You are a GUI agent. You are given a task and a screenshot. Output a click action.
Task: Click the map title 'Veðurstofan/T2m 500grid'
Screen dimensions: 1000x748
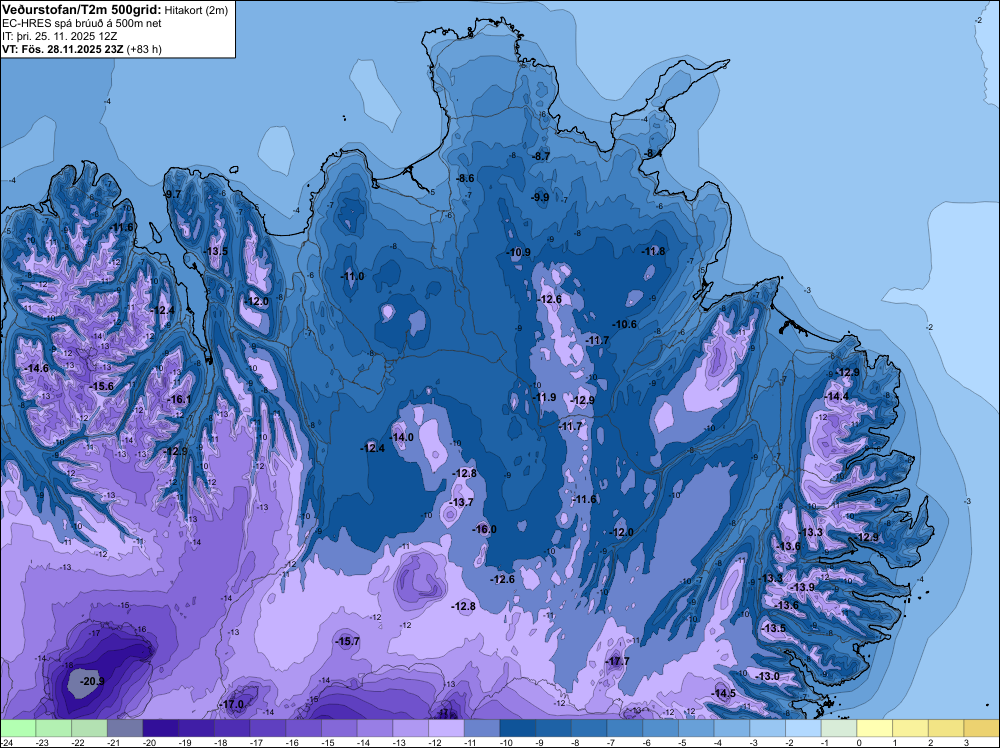click(x=81, y=10)
